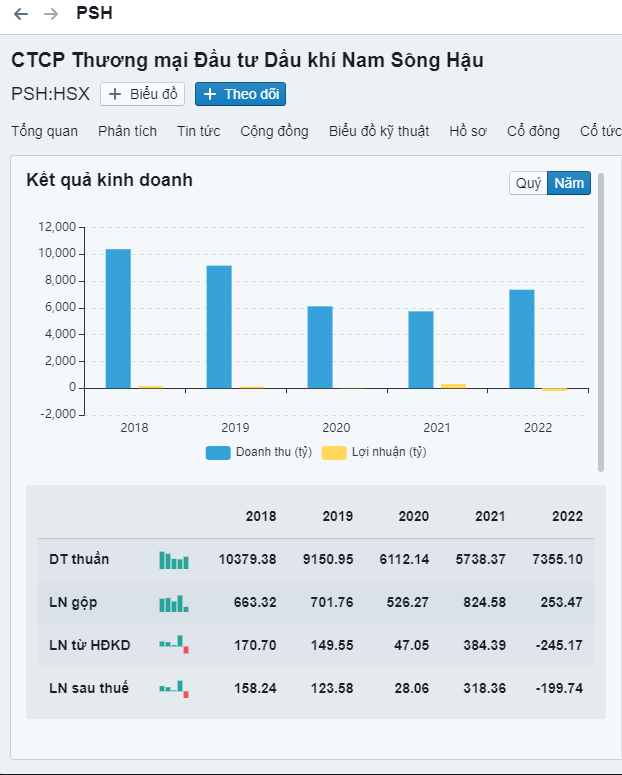Click the back arrow navigation icon
Image resolution: width=622 pixels, height=775 pixels.
pos(21,14)
